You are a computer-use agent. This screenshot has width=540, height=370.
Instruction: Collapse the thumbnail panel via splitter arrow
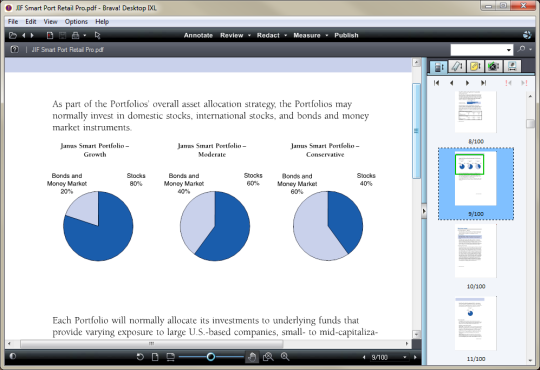click(424, 211)
